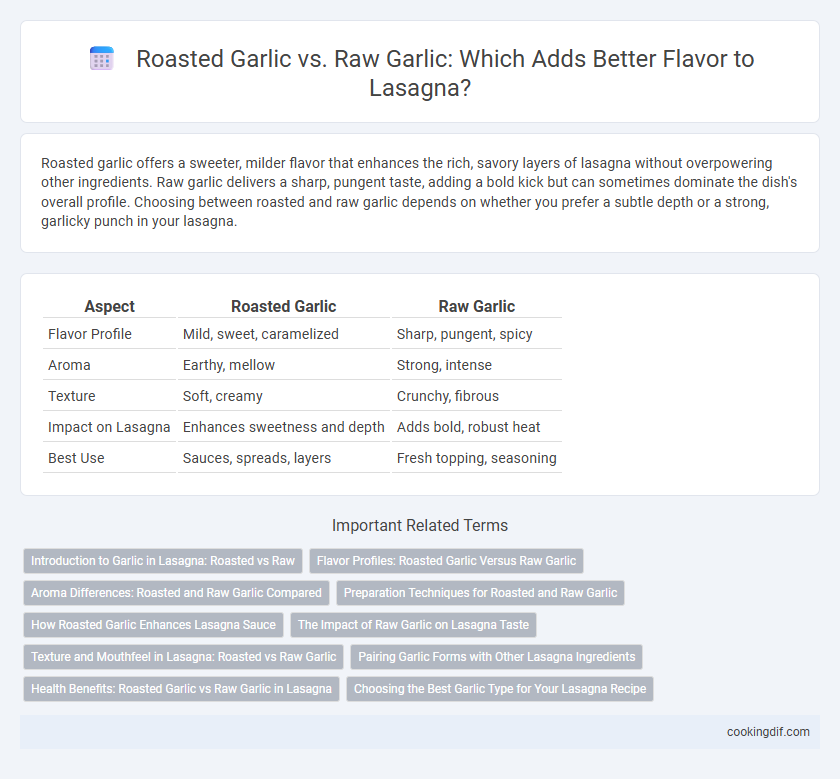Click the 'Strong, intense' cell

point(444,365)
